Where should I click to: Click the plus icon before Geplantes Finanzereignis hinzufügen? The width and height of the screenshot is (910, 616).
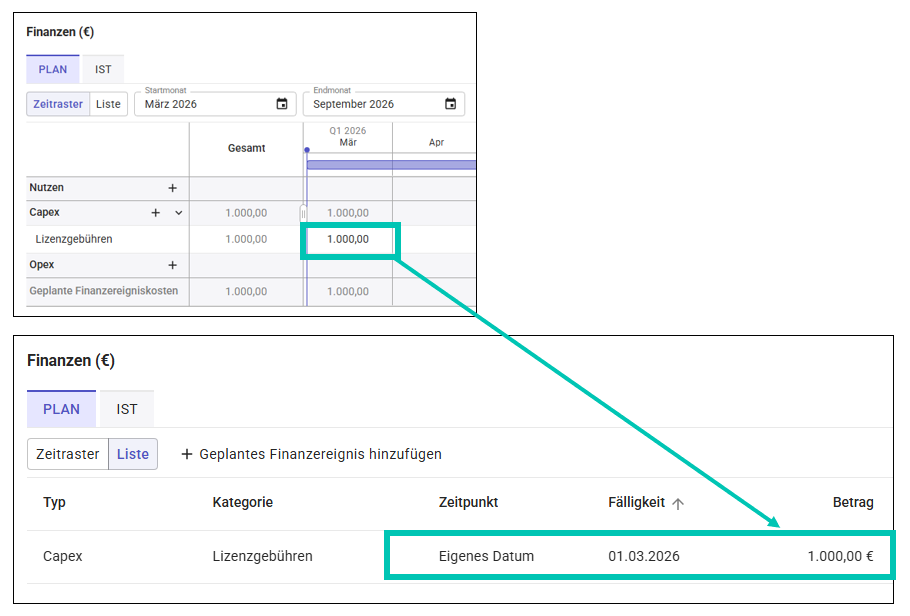tap(186, 454)
